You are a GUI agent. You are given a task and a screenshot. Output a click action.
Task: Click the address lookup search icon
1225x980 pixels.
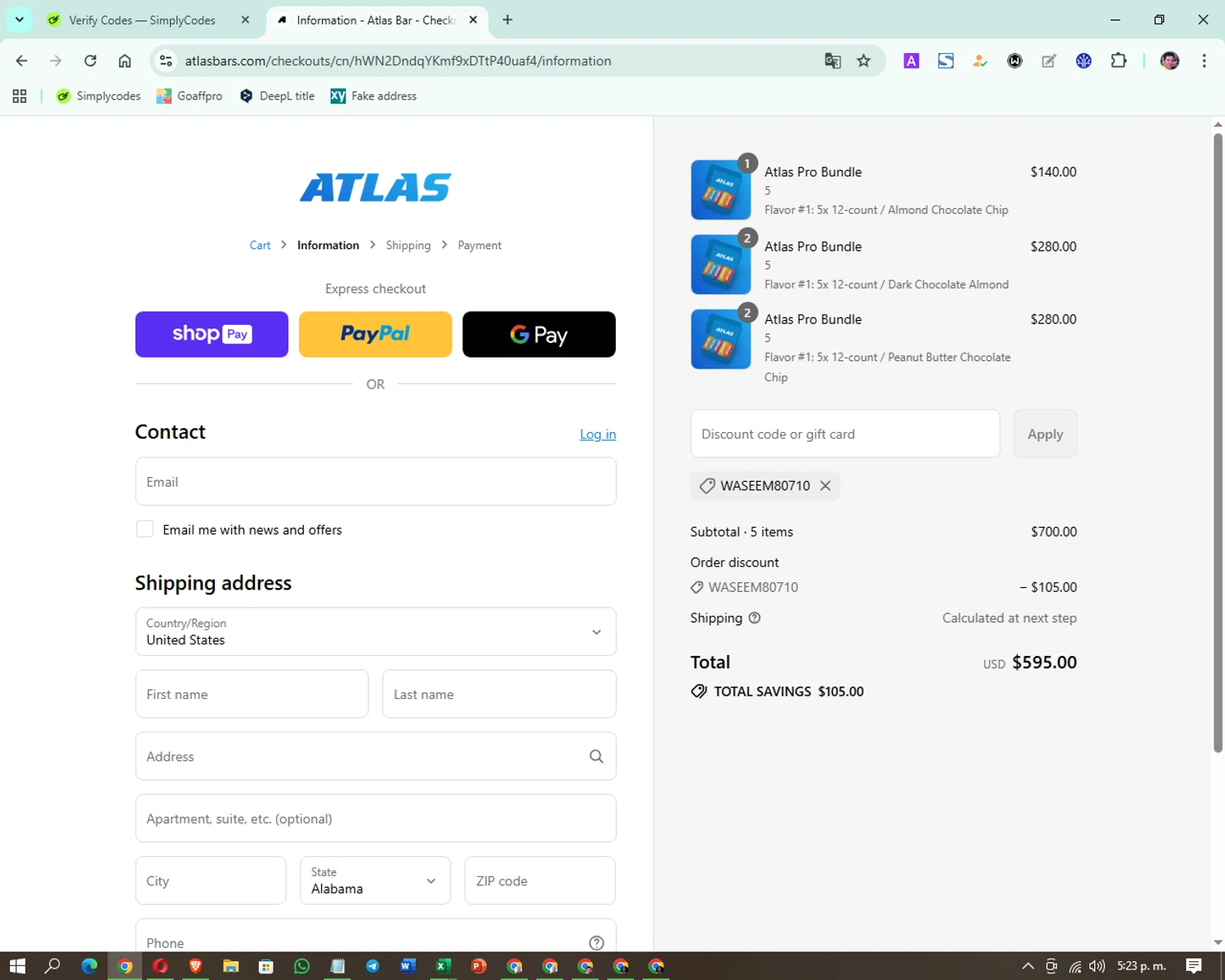(596, 756)
